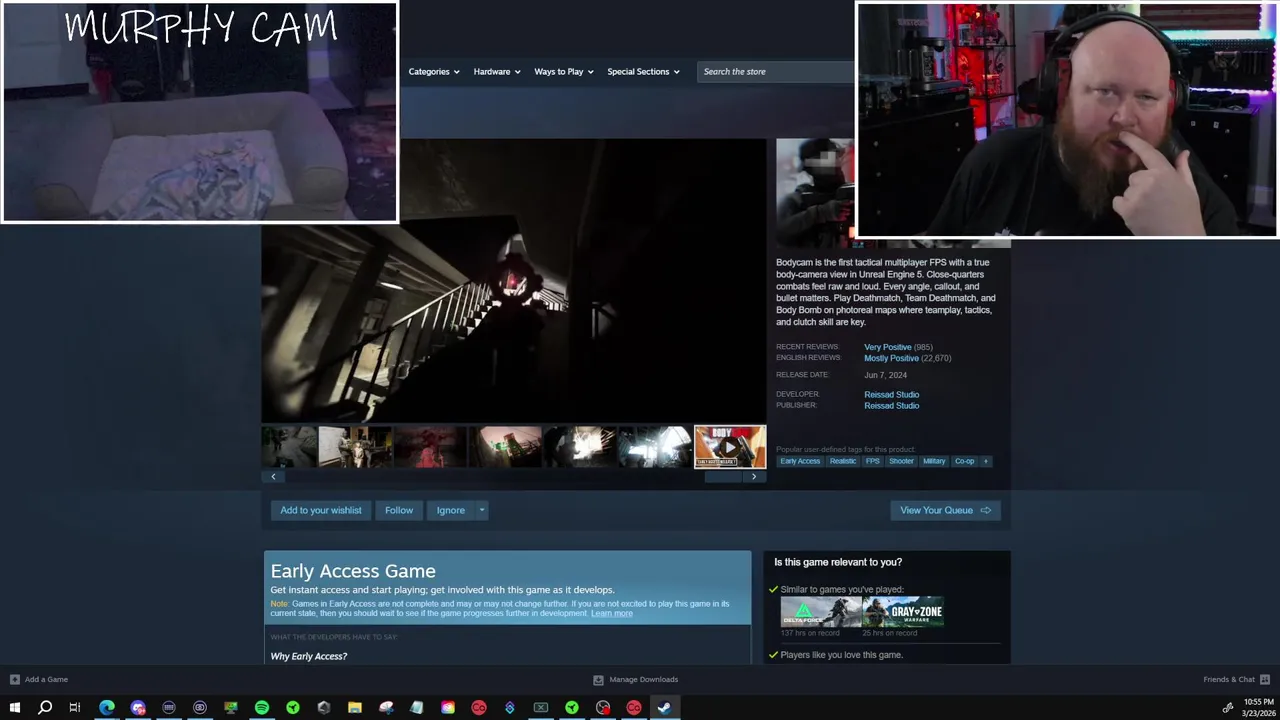This screenshot has height=720, width=1280.
Task: Click the Gray Zone Warfare thumbnail
Action: (x=903, y=612)
